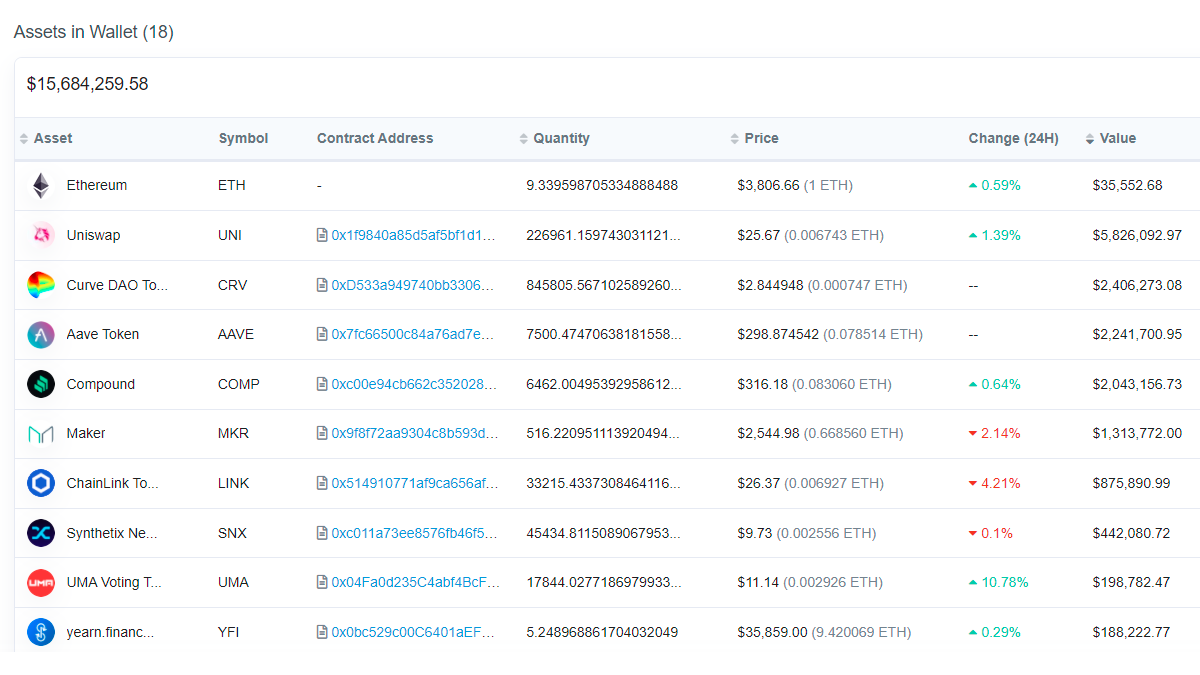
Task: Click the contract document icon in UMA row
Action: click(x=322, y=582)
